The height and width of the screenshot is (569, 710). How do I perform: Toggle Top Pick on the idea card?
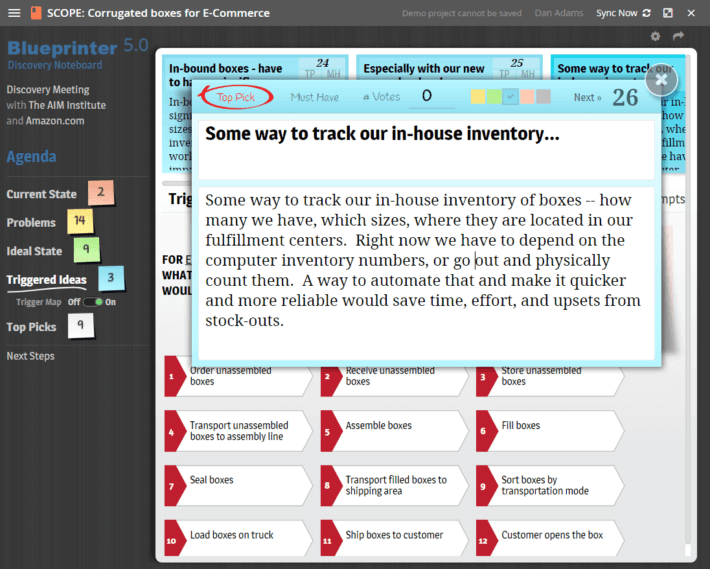click(x=236, y=97)
